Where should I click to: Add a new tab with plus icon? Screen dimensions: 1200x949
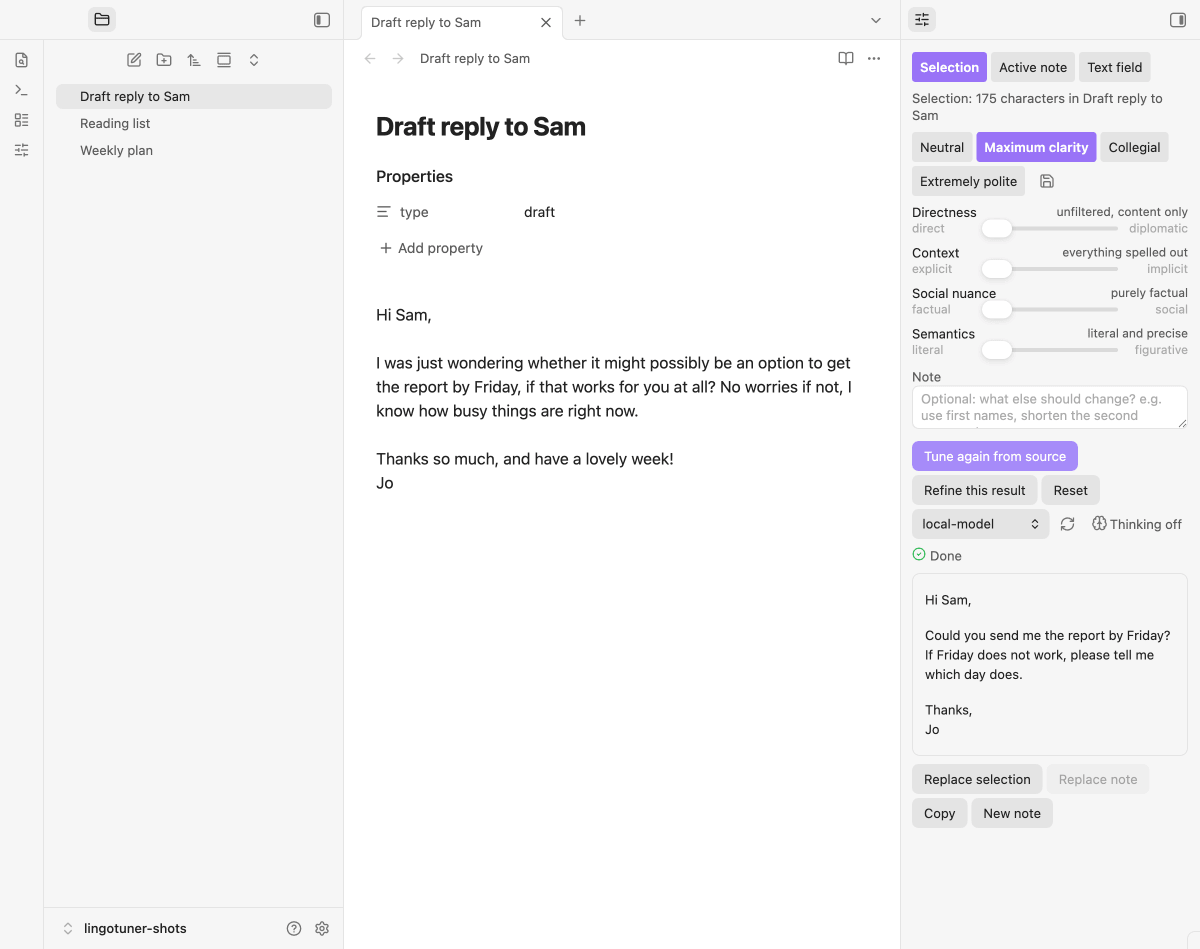coord(580,21)
